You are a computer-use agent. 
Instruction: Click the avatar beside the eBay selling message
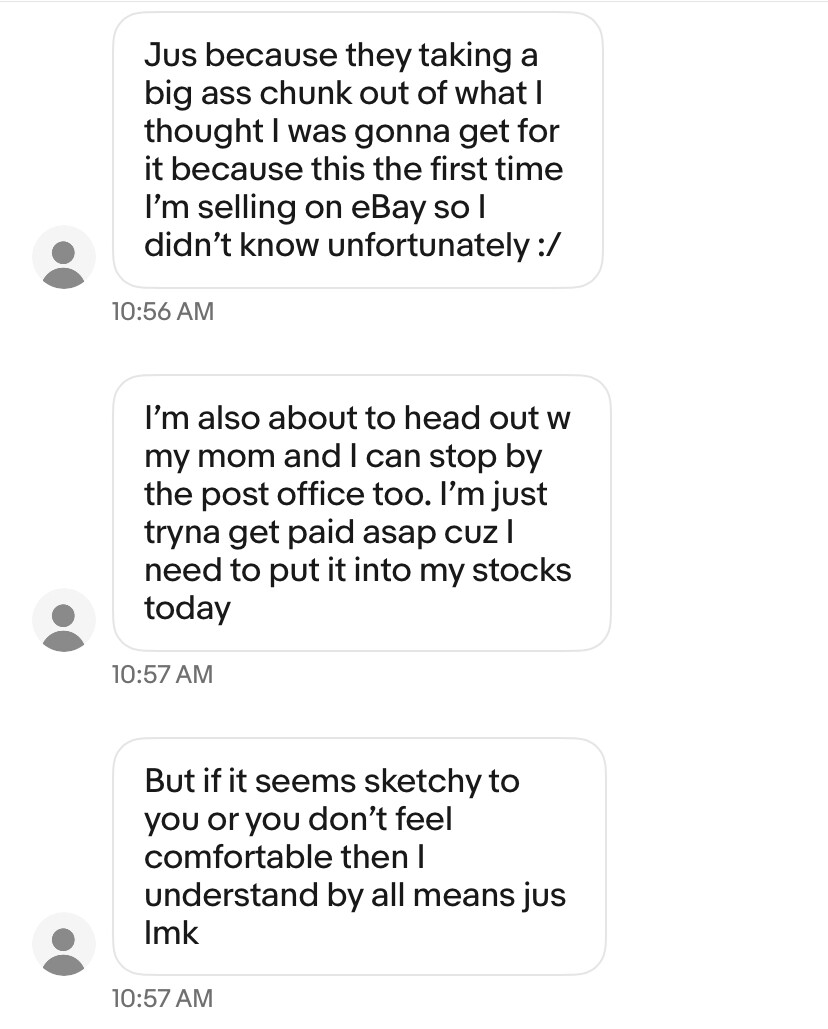point(64,258)
